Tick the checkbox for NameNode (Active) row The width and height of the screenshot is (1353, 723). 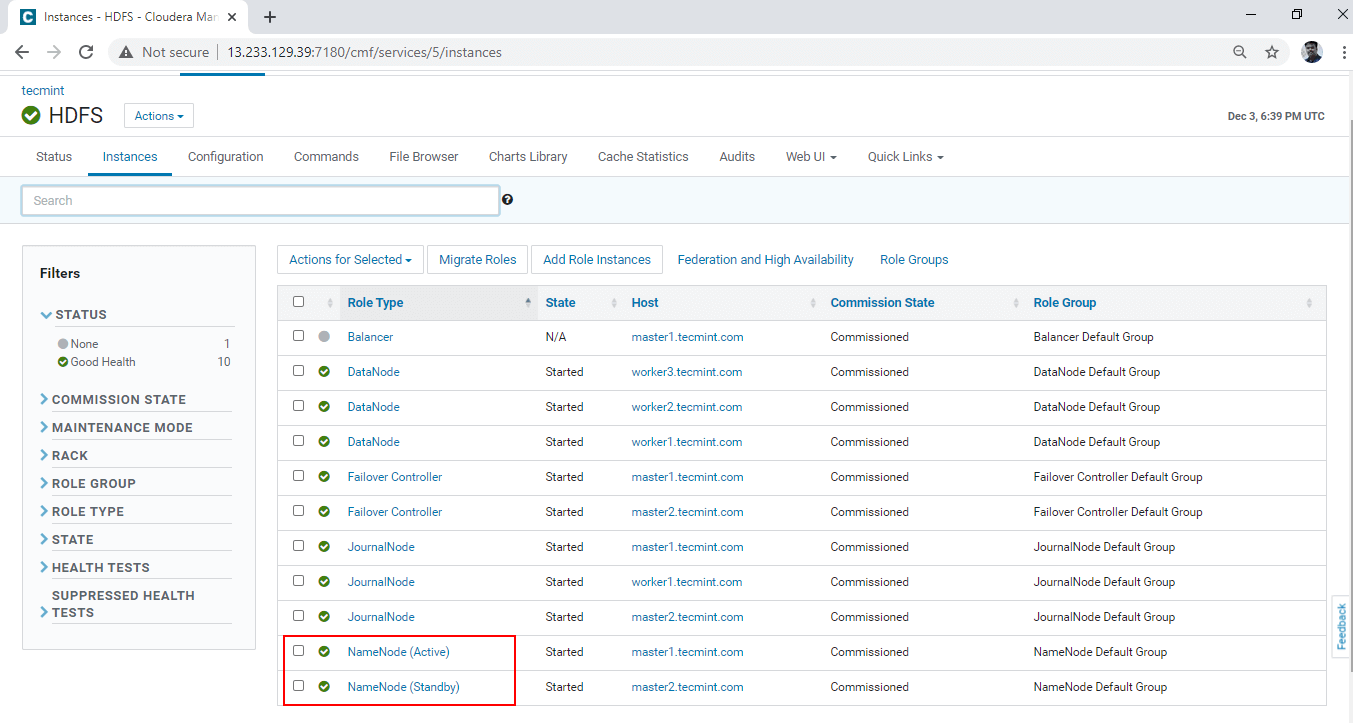pyautogui.click(x=298, y=651)
